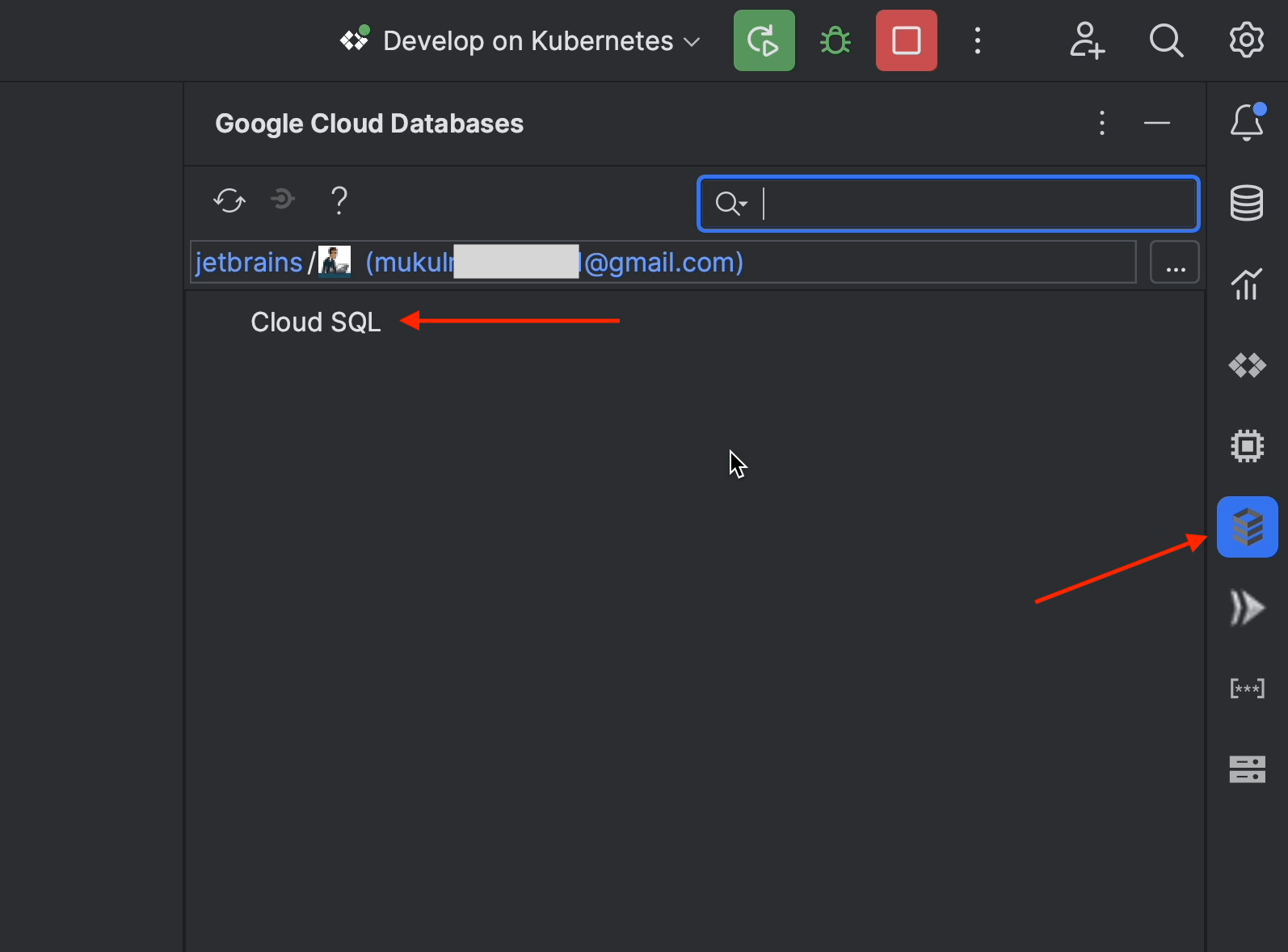The height and width of the screenshot is (952, 1288).
Task: Open the server stack icon at bottom of sidebar
Action: click(1246, 769)
